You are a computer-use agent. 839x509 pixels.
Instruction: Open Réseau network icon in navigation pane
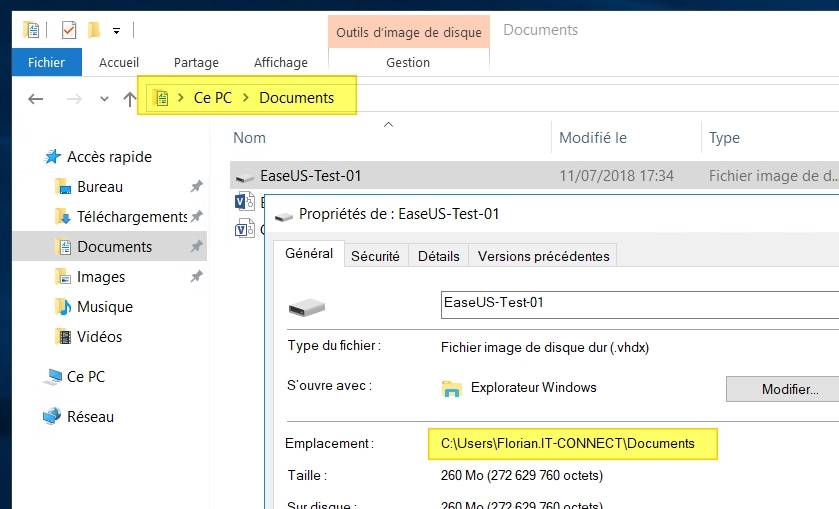(52, 417)
